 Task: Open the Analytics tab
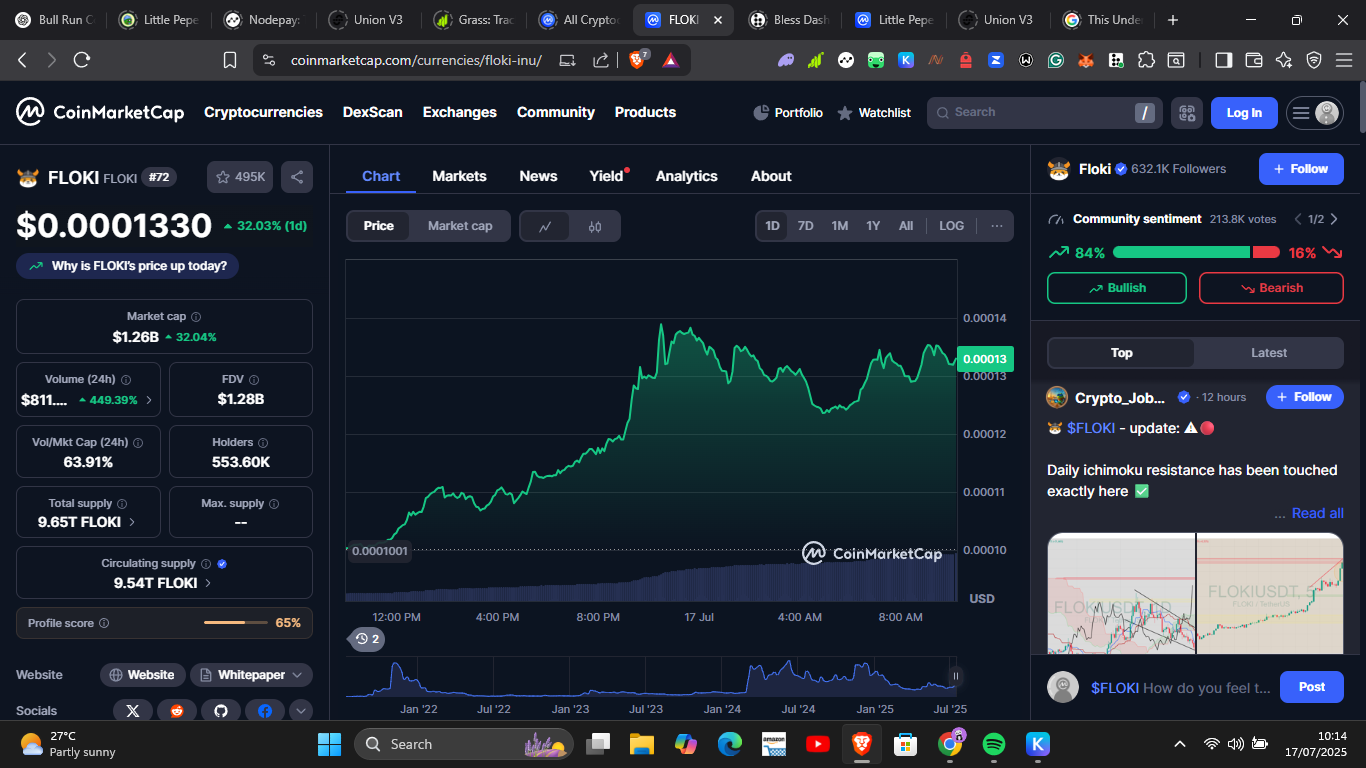point(686,176)
